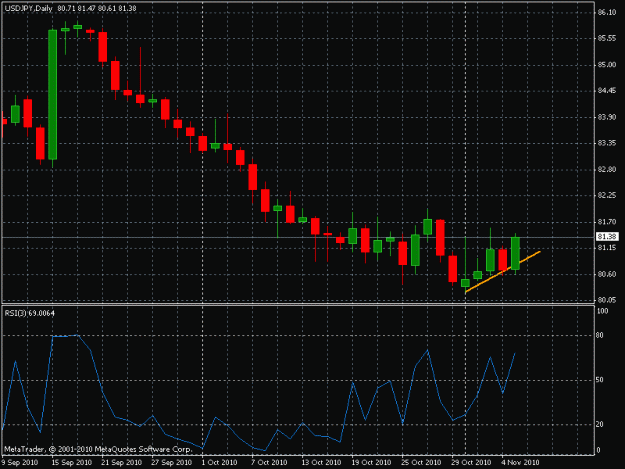Click the 29 Oct 2010 date label
This screenshot has width=625, height=469.
click(x=471, y=462)
